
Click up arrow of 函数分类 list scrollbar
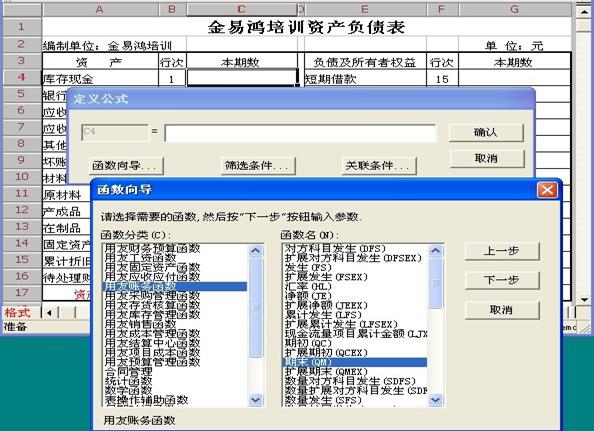pyautogui.click(x=256, y=250)
